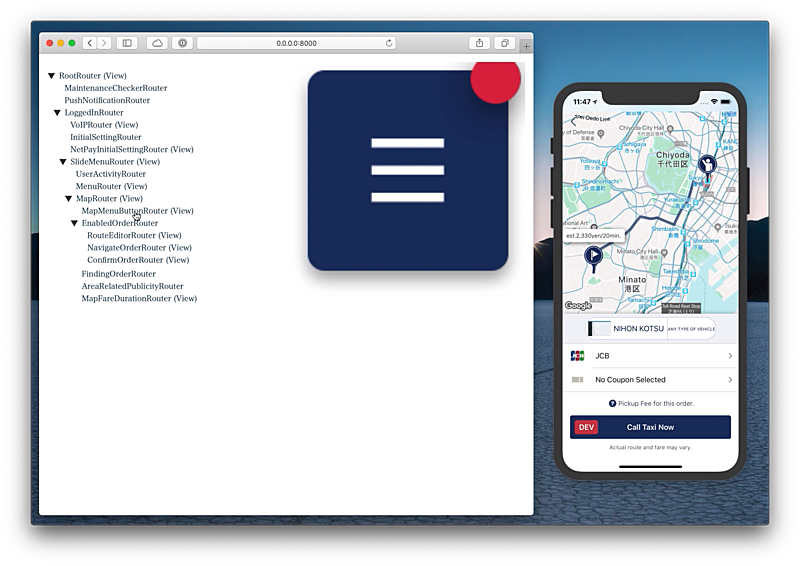Click the RootRouter (View) label
The image size is (800, 566).
[x=92, y=76]
